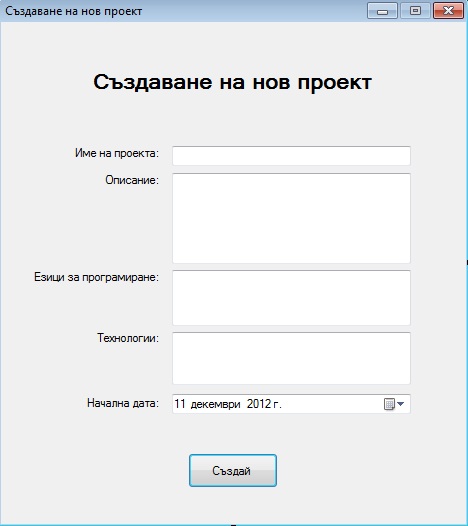Click the window title bar text

[x=73, y=11]
